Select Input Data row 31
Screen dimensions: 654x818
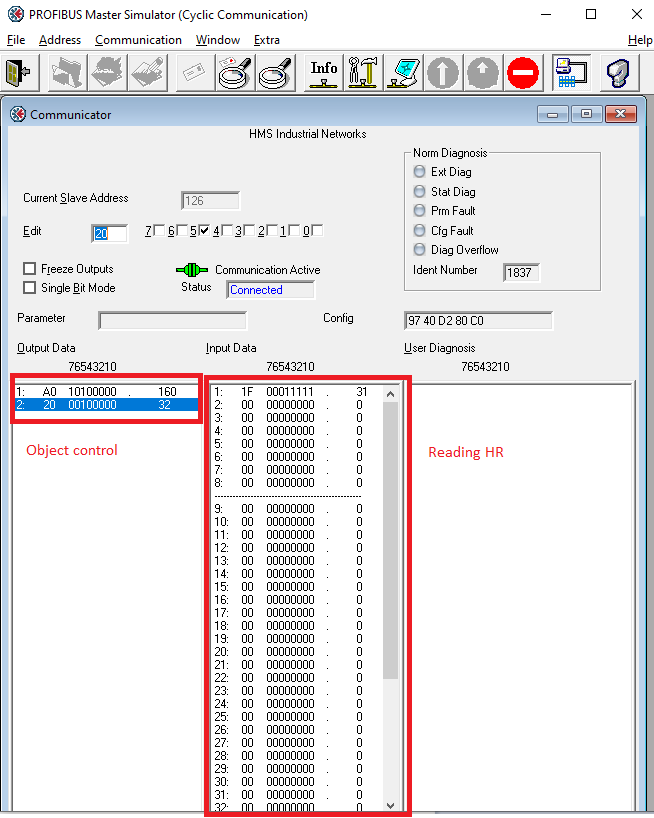(296, 794)
